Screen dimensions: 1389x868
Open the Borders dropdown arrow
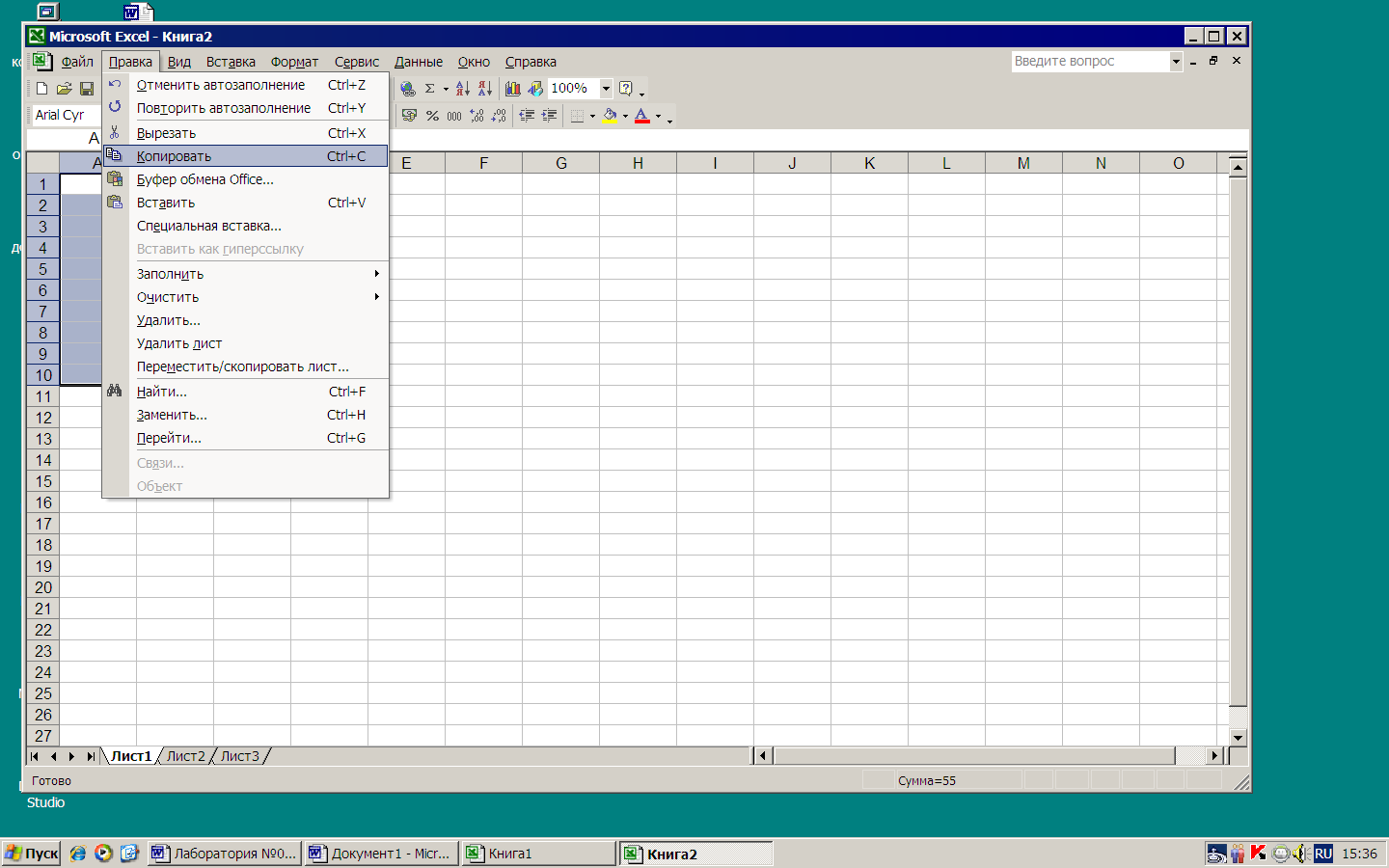coord(592,116)
